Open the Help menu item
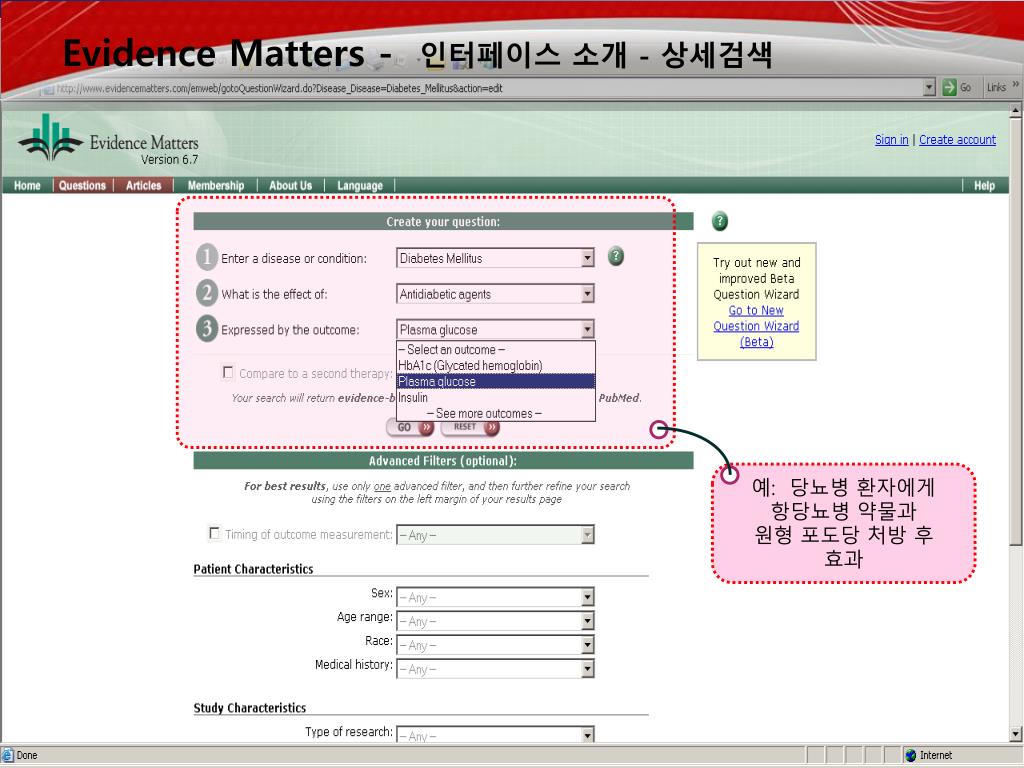This screenshot has height=768, width=1024. click(984, 185)
